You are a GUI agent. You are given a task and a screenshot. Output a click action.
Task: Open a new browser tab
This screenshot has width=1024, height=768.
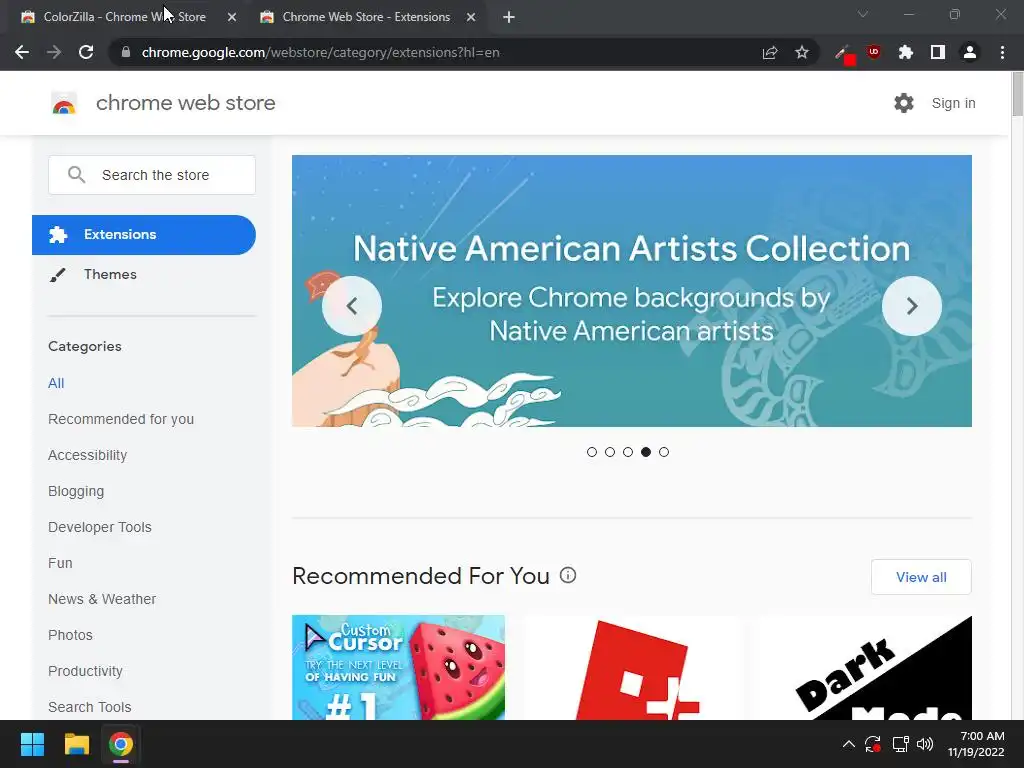(509, 17)
